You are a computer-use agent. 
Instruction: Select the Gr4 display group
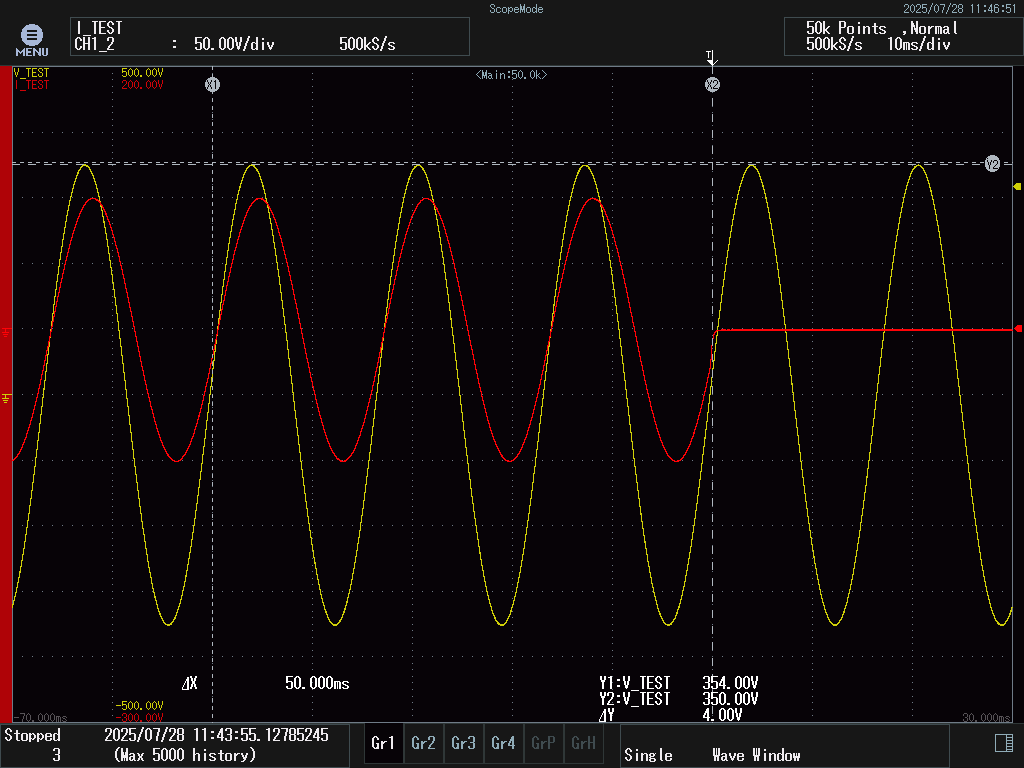click(x=503, y=743)
